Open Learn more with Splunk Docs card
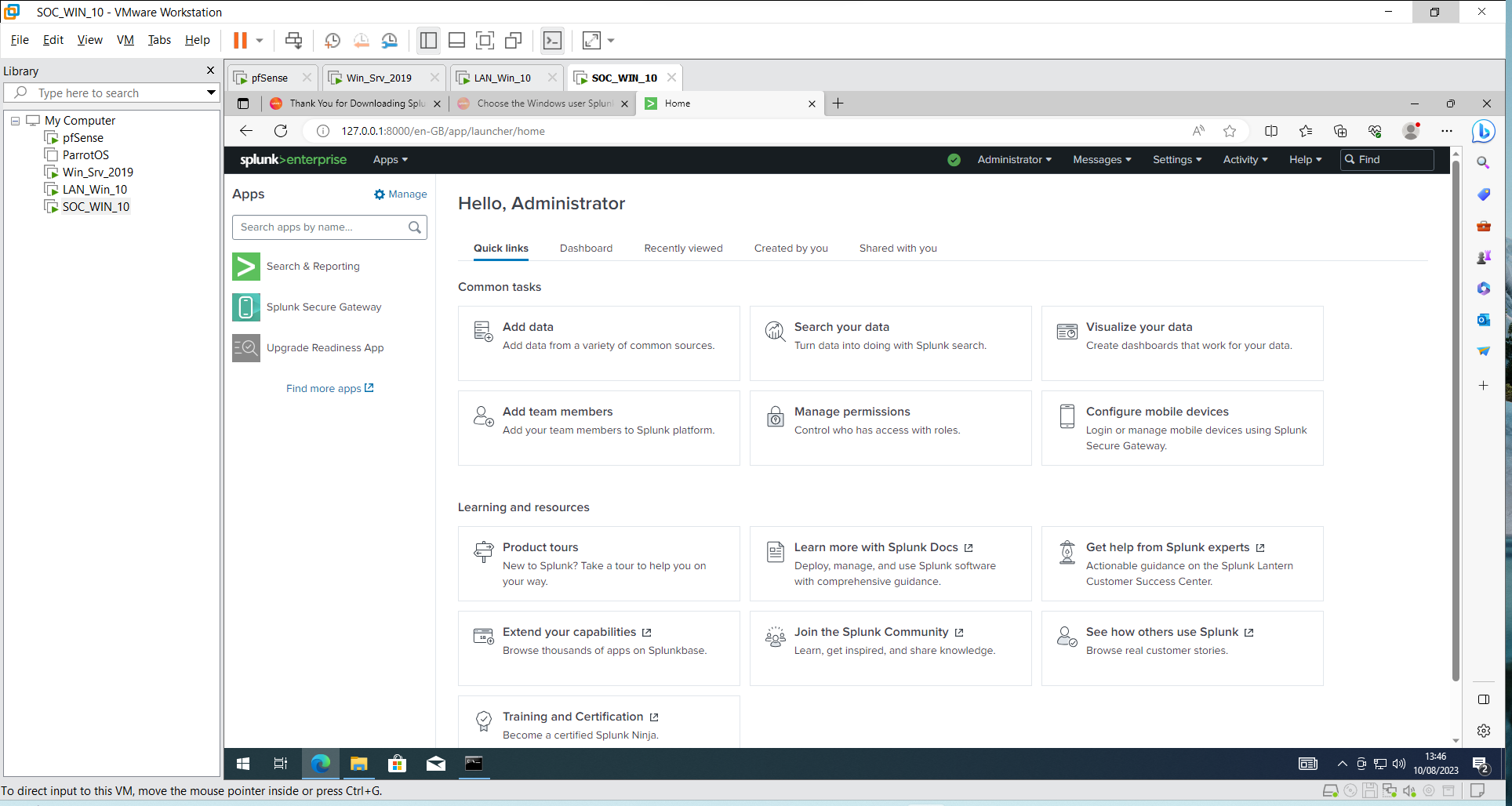 890,564
